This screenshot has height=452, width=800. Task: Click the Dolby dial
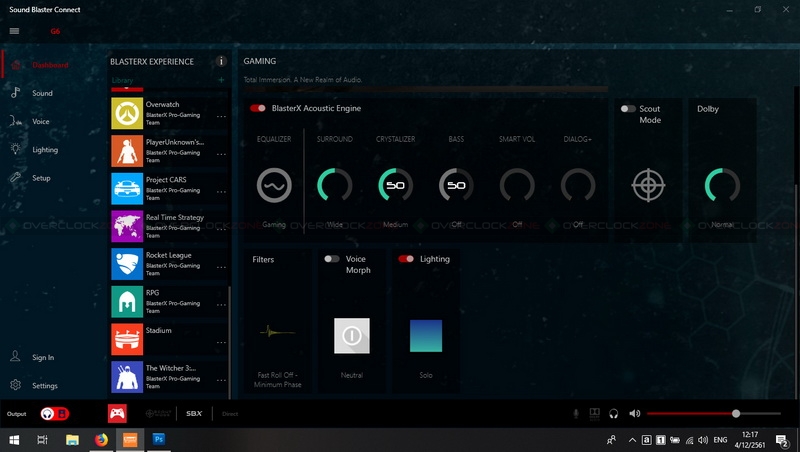tap(722, 185)
